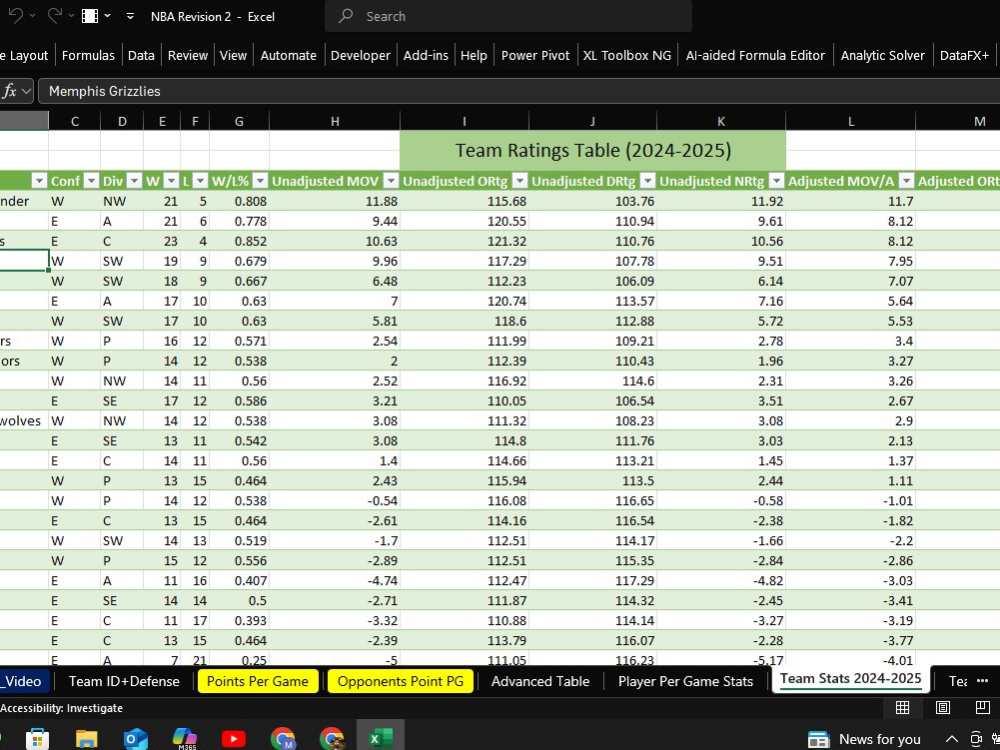Click Unadjusted NRtg cell -4.82
Viewport: 1000px width, 750px height.
click(x=721, y=580)
